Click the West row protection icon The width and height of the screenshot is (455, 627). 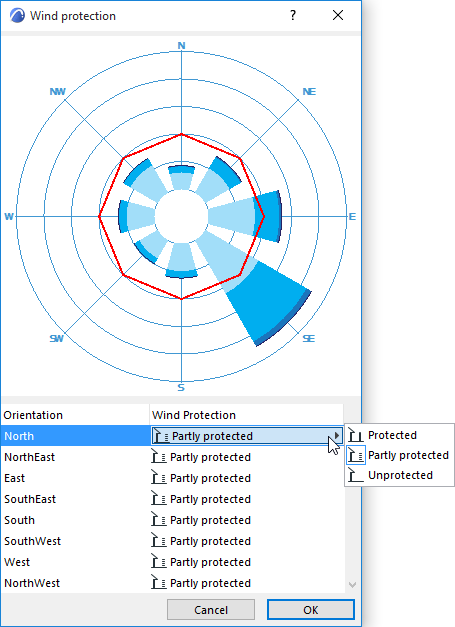(159, 562)
